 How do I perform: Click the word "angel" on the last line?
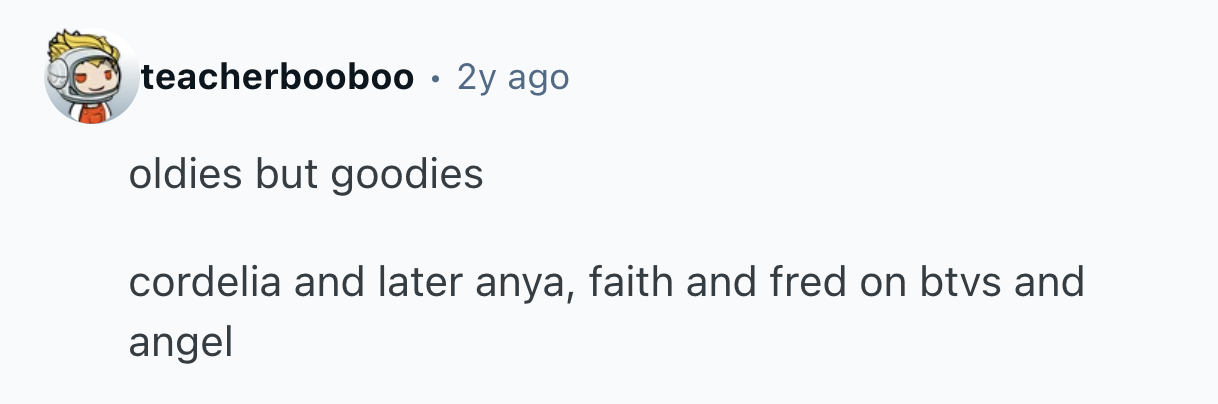pyautogui.click(x=180, y=345)
